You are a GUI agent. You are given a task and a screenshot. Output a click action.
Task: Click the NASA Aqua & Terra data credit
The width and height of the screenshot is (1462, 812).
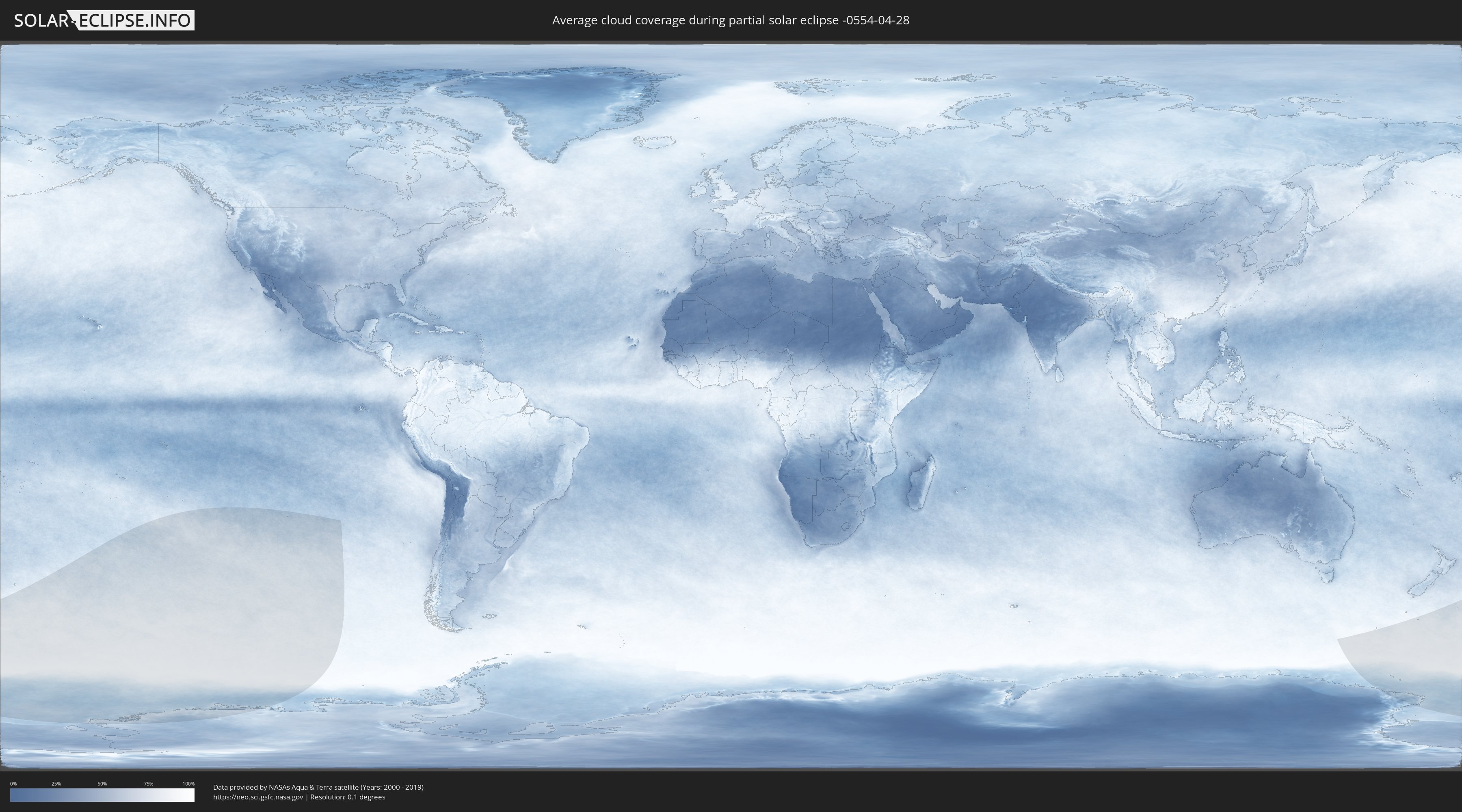[x=318, y=787]
